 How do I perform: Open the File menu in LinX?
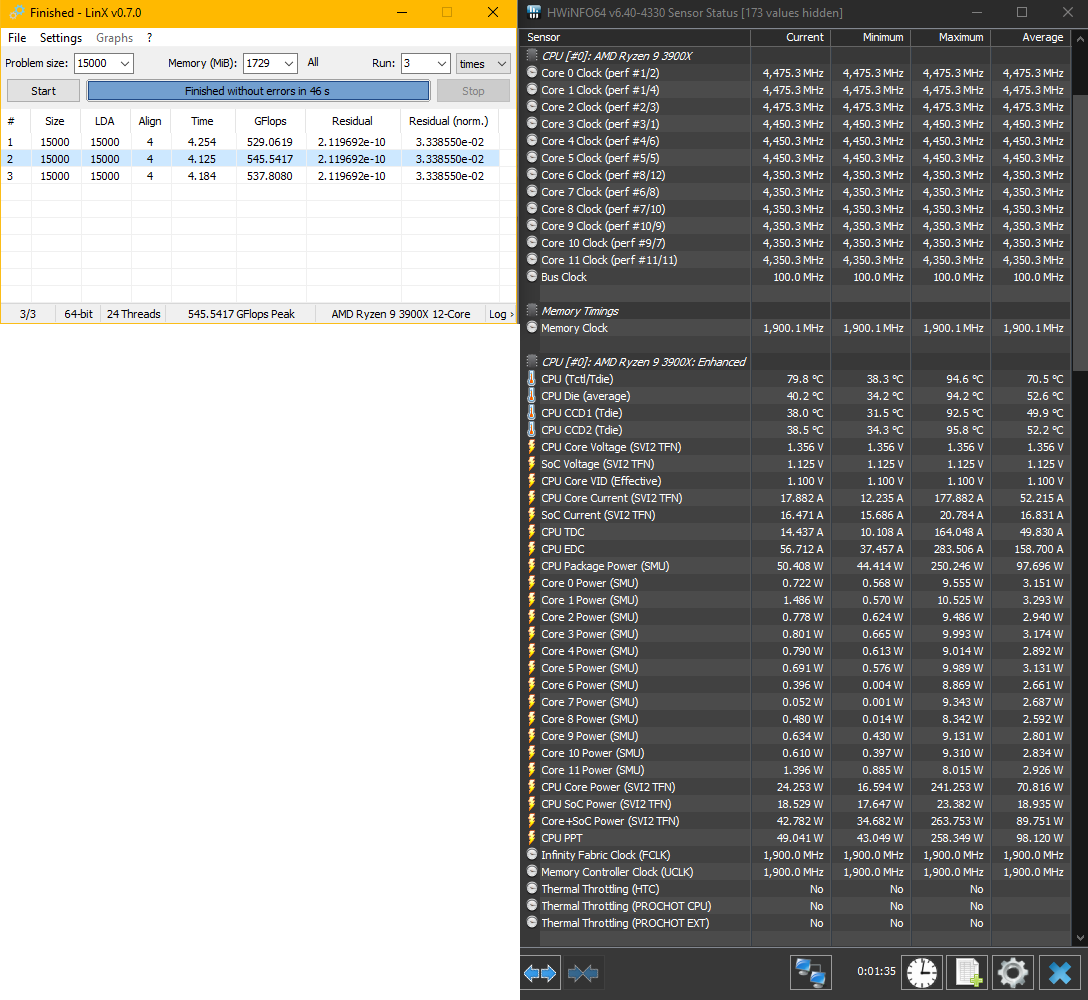coord(17,37)
